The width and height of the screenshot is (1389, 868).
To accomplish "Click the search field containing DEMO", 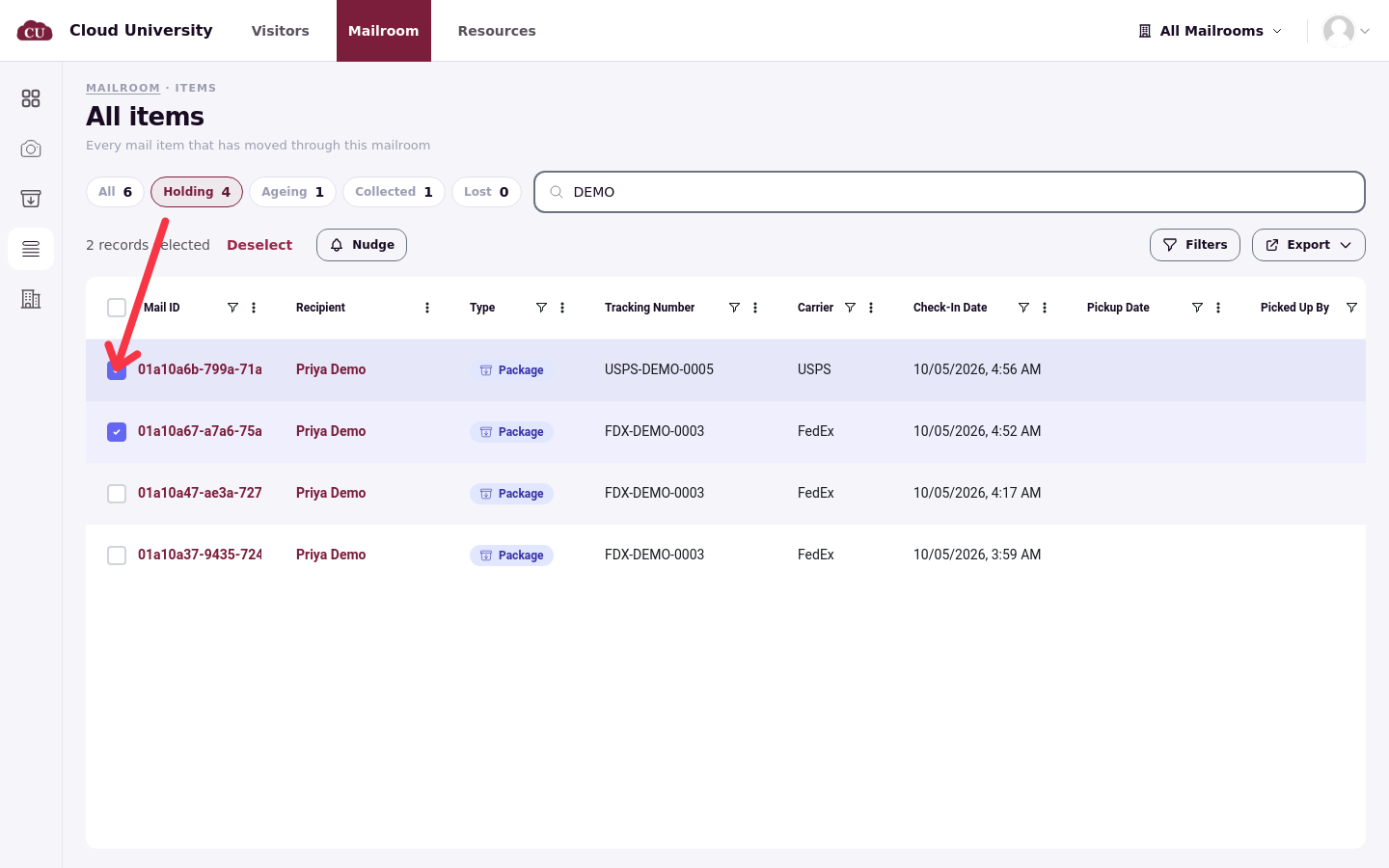I will [x=949, y=192].
